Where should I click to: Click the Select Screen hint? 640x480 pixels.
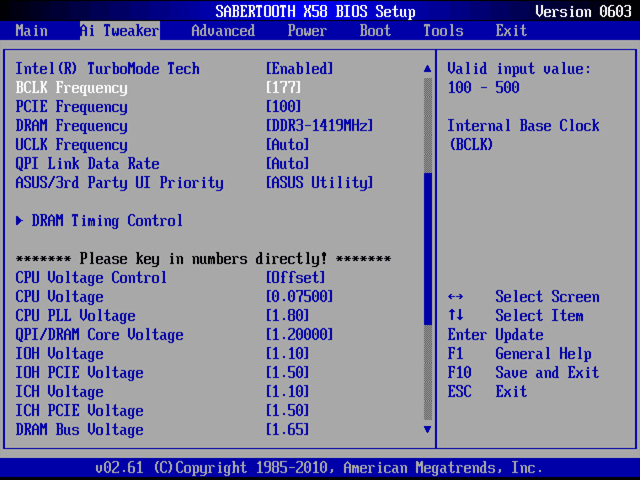547,297
